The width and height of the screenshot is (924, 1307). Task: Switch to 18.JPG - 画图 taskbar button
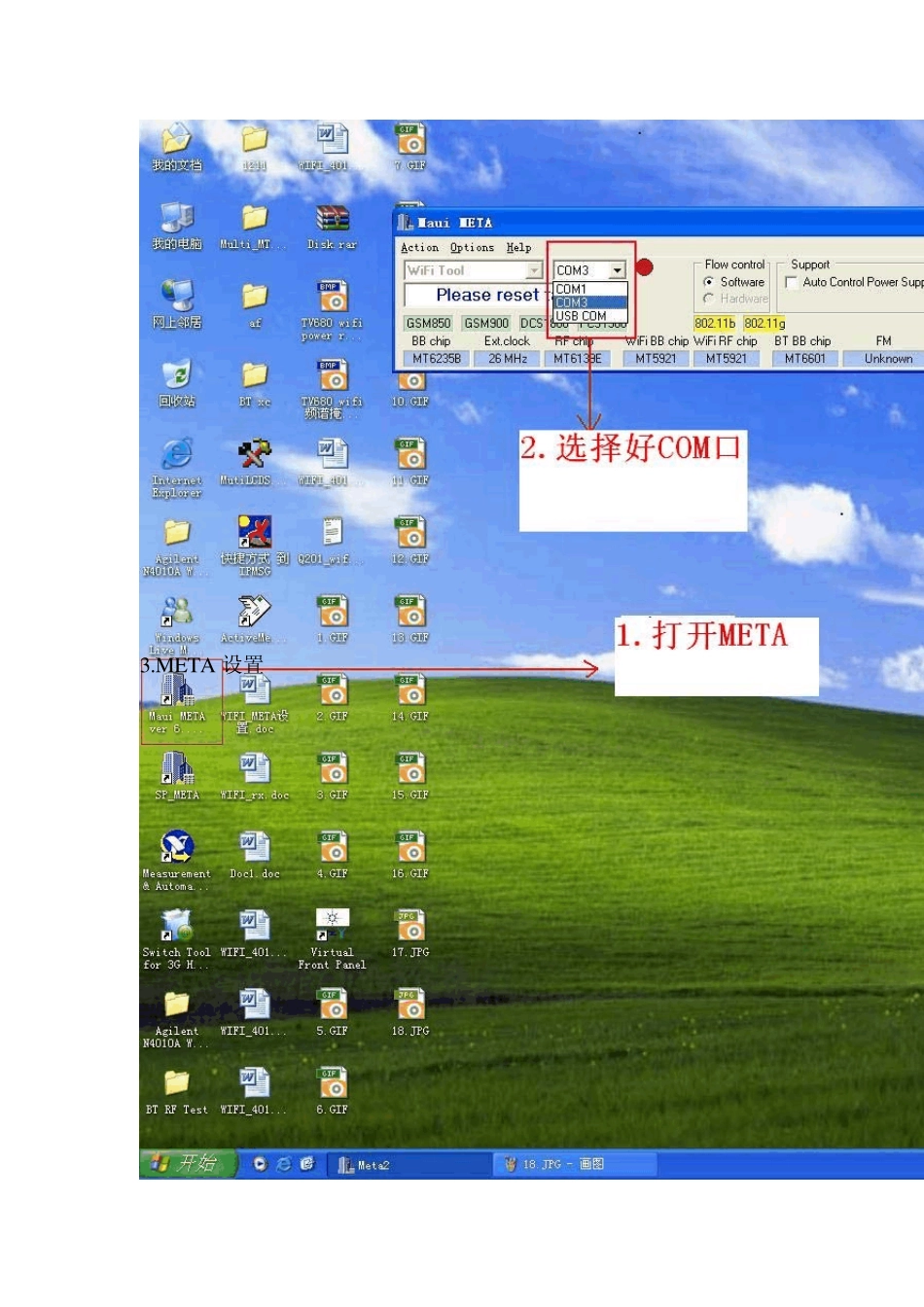tap(576, 1164)
